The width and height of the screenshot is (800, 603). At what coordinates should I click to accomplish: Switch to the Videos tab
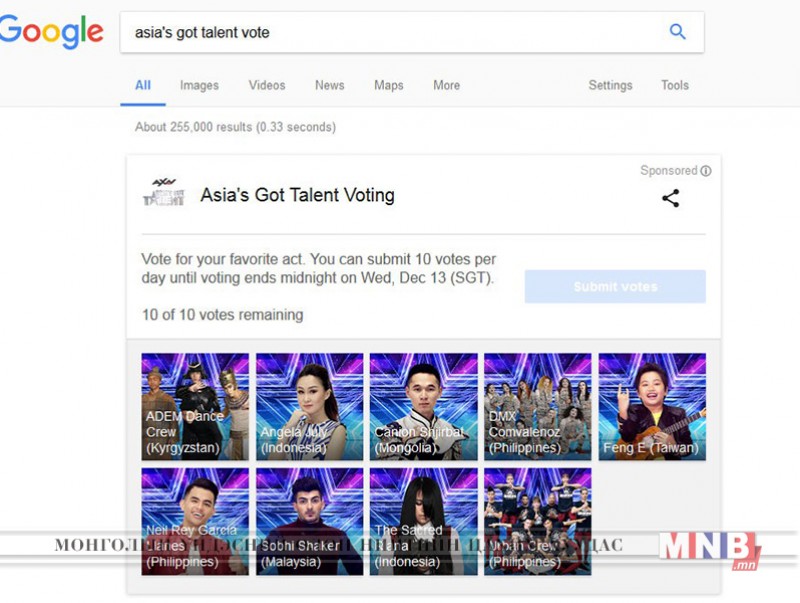pos(267,85)
